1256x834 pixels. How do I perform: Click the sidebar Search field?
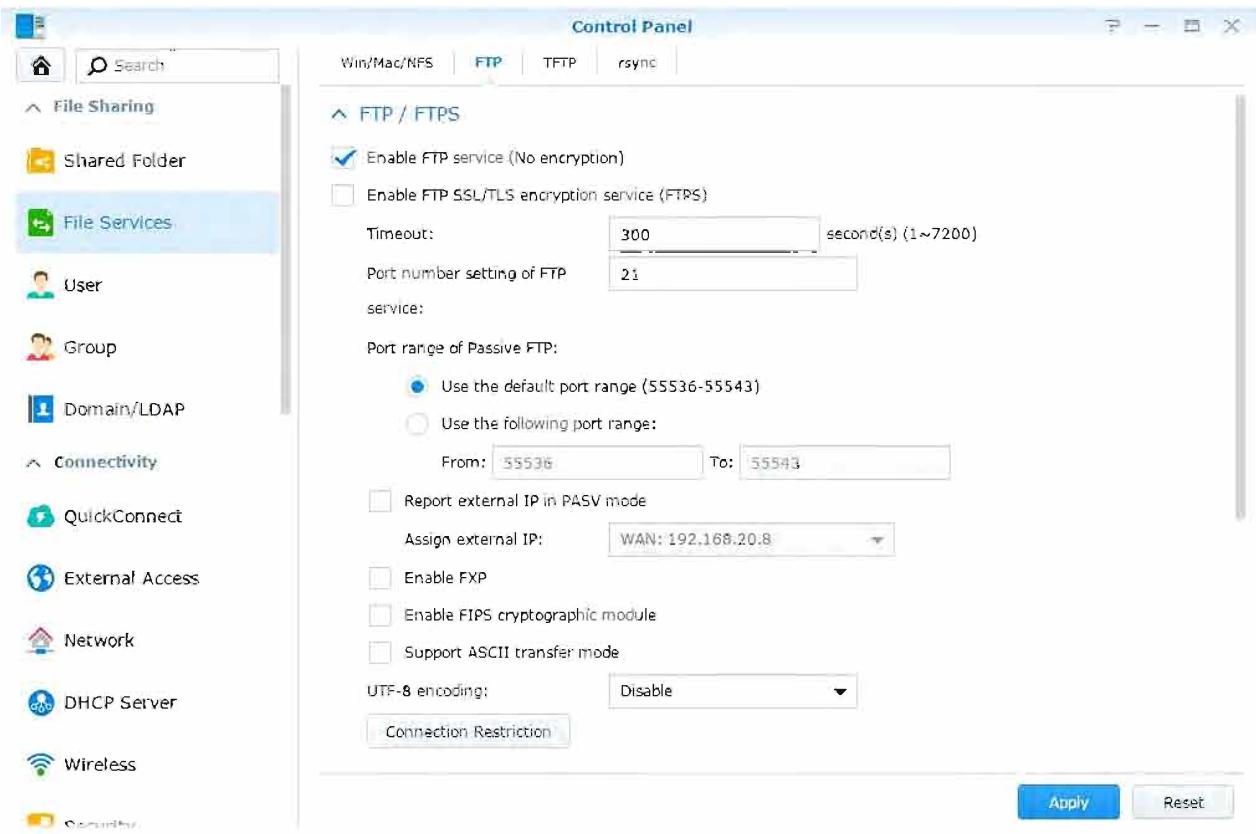[x=176, y=66]
